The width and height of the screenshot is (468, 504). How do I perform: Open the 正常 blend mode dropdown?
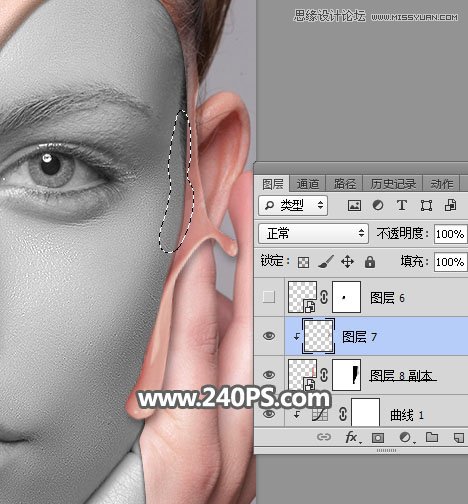click(x=313, y=233)
